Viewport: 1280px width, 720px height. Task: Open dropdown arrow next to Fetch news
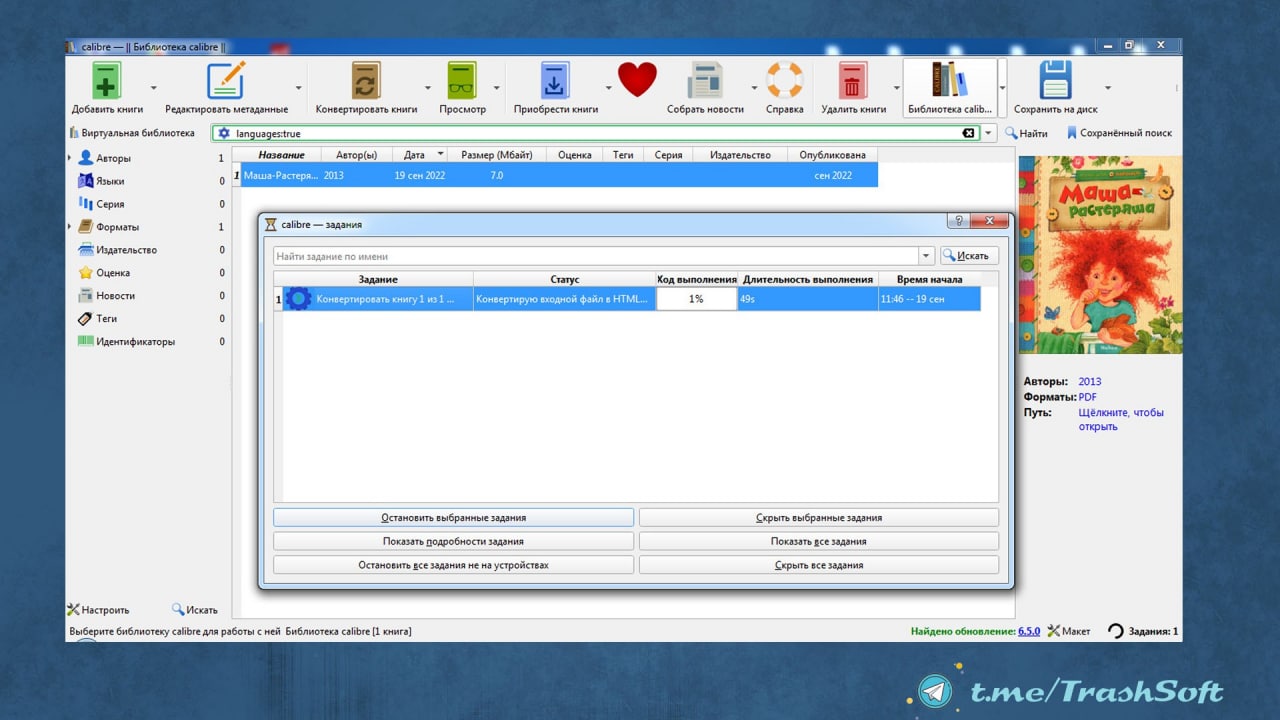click(x=753, y=88)
